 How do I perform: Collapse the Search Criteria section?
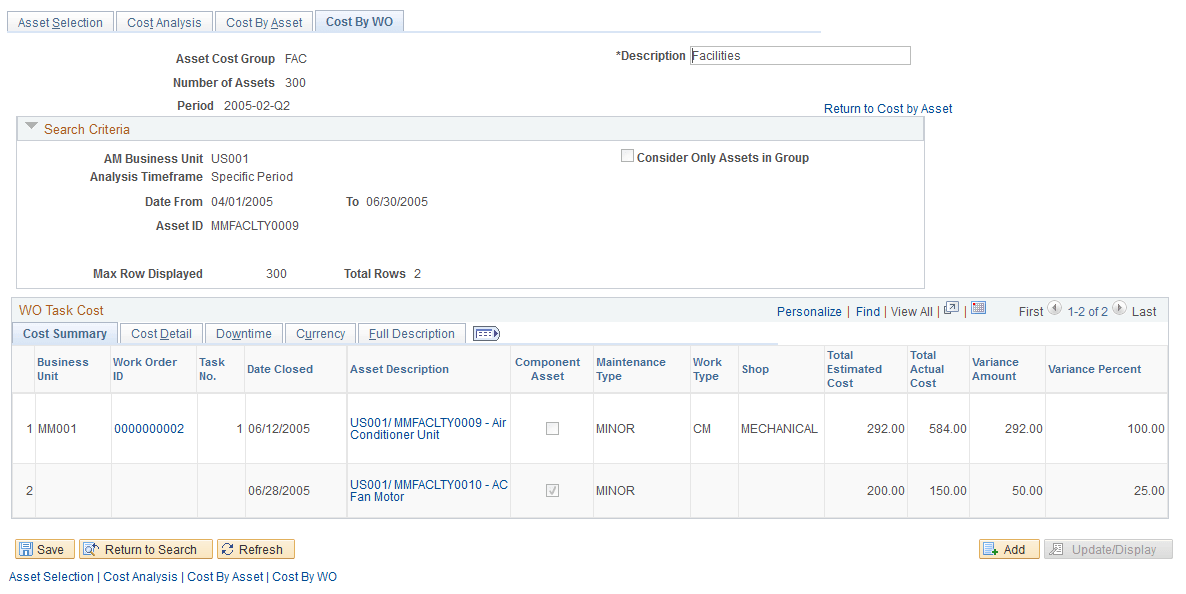[31, 128]
